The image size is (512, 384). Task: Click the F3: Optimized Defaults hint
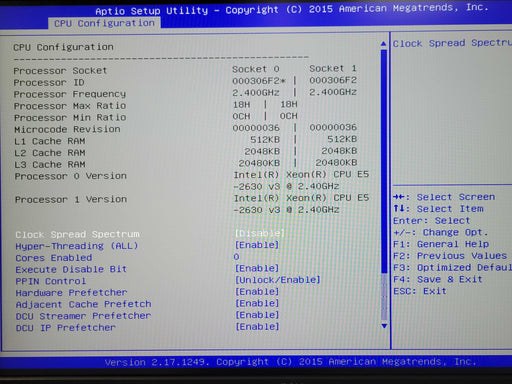click(x=452, y=267)
